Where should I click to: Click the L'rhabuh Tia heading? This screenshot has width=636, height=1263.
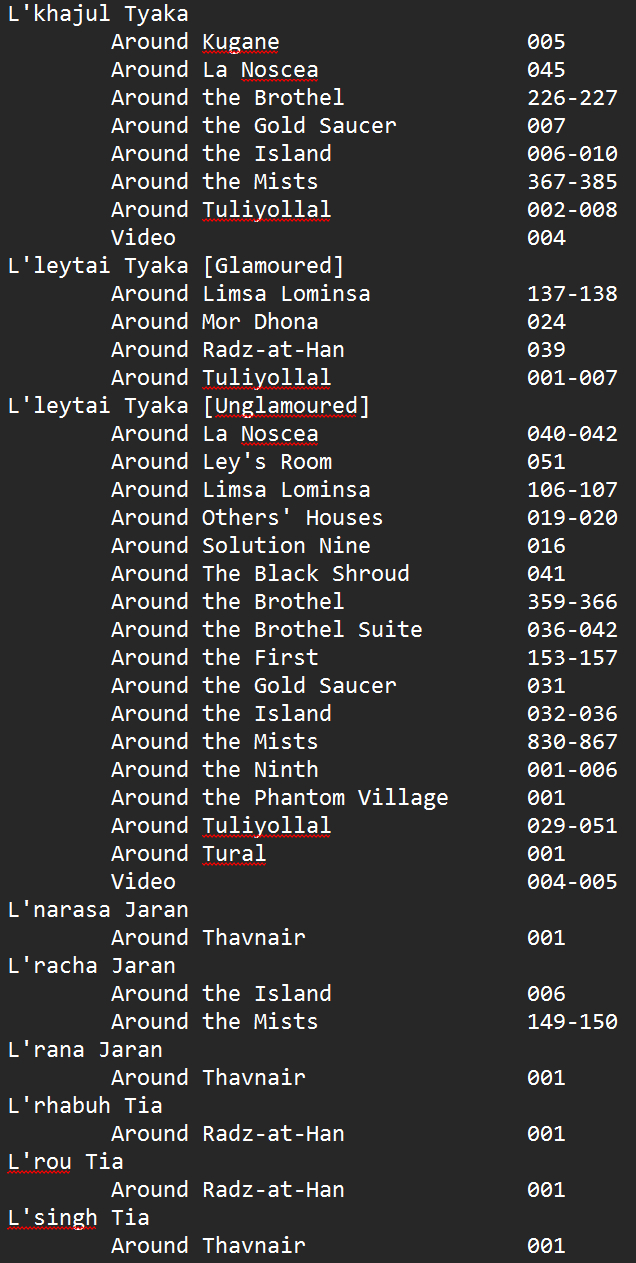coord(84,1106)
